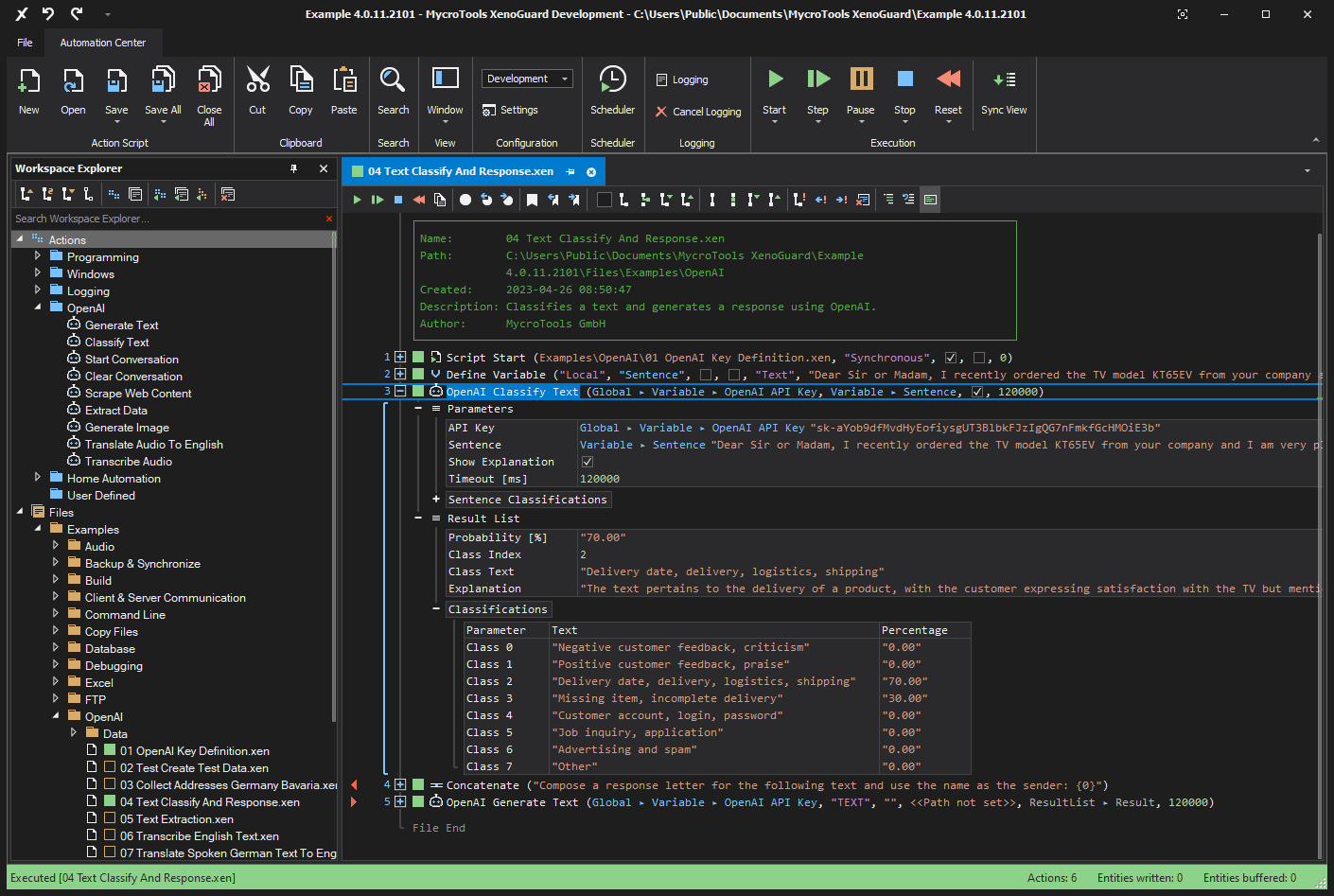1334x896 pixels.
Task: Expand the Database examples folder
Action: (x=56, y=647)
